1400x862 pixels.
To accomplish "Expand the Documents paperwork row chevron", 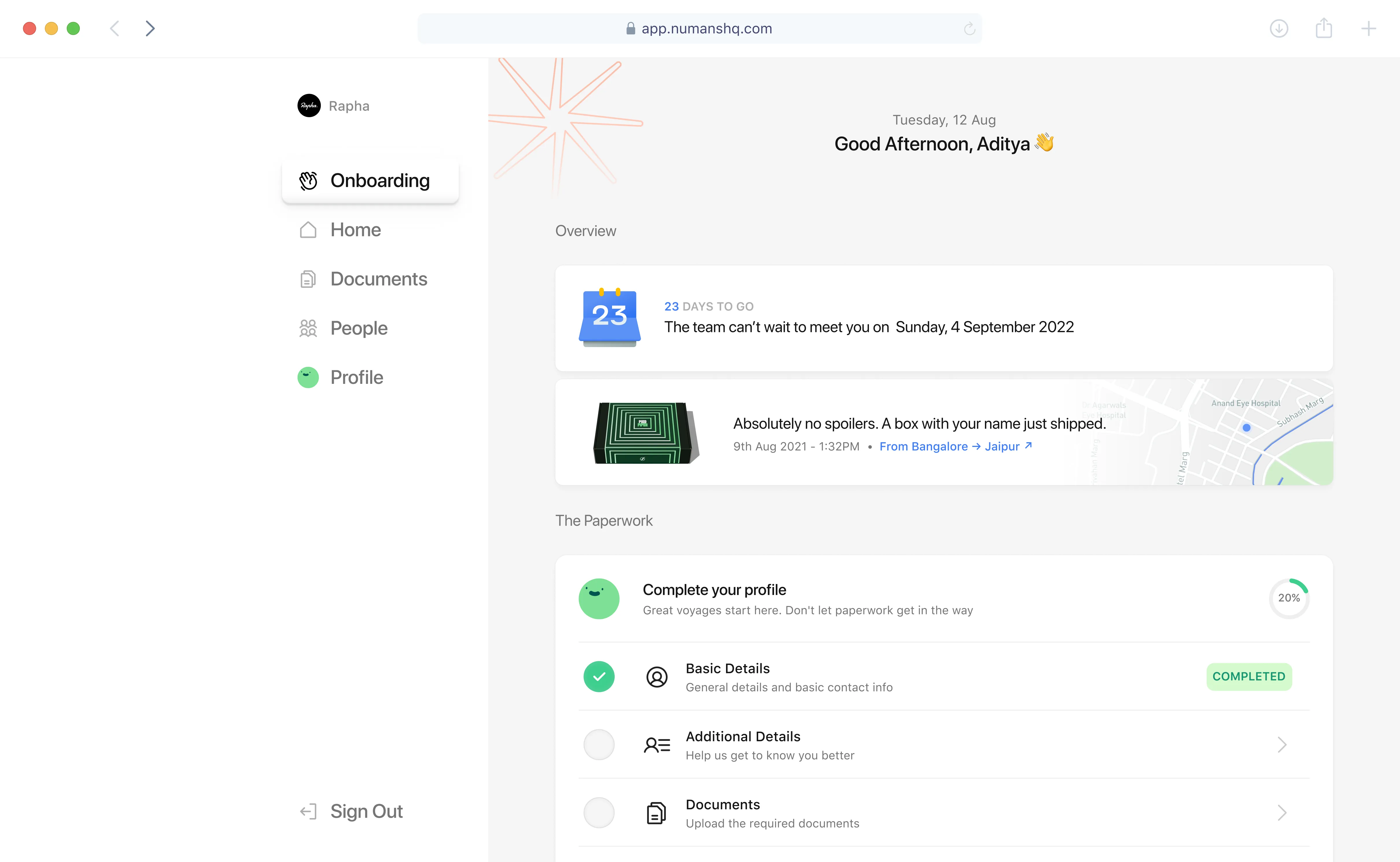I will click(x=1282, y=813).
